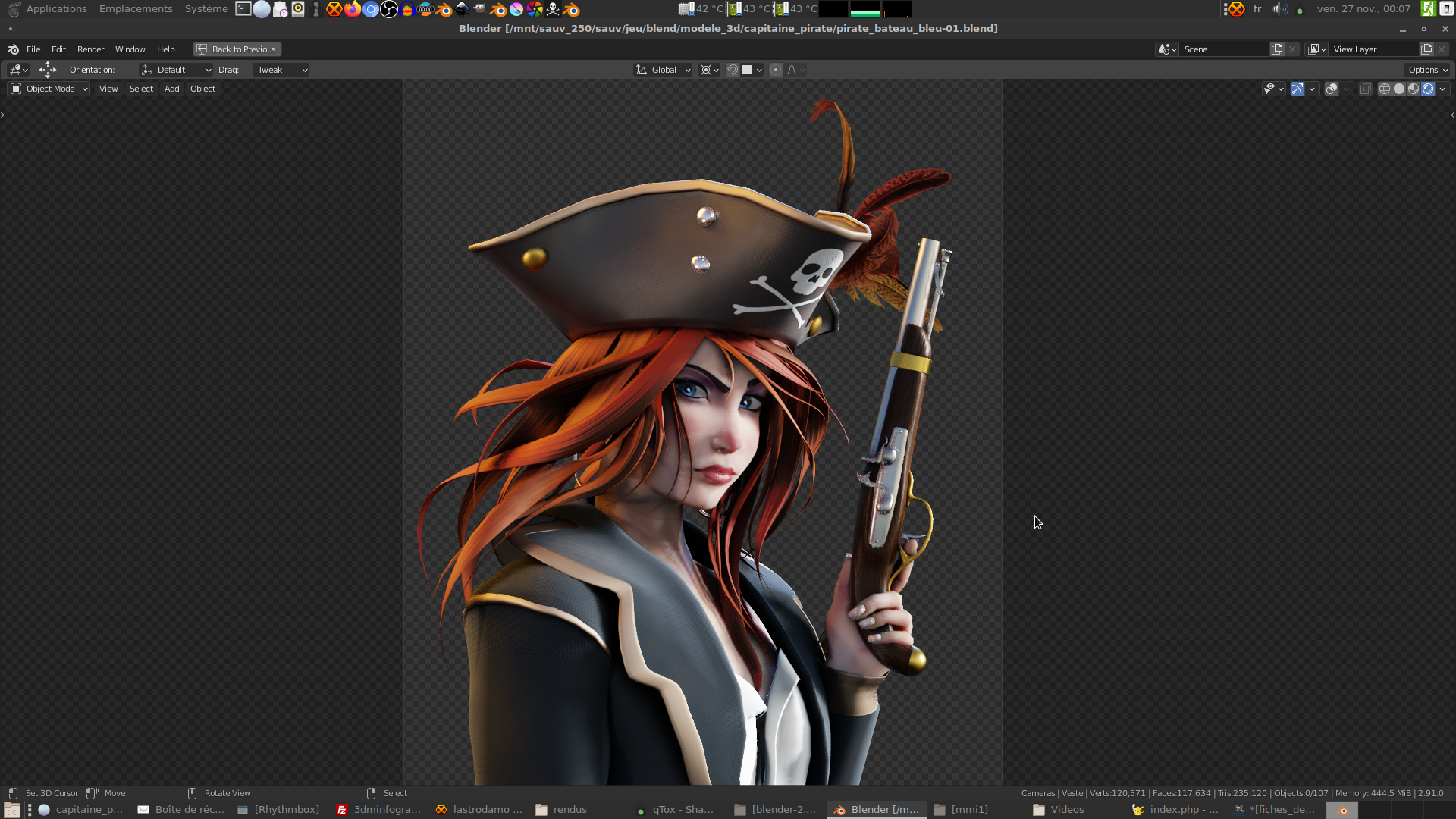Open proportional editing falloff curve menu
Image resolution: width=1456 pixels, height=819 pixels.
pos(795,70)
